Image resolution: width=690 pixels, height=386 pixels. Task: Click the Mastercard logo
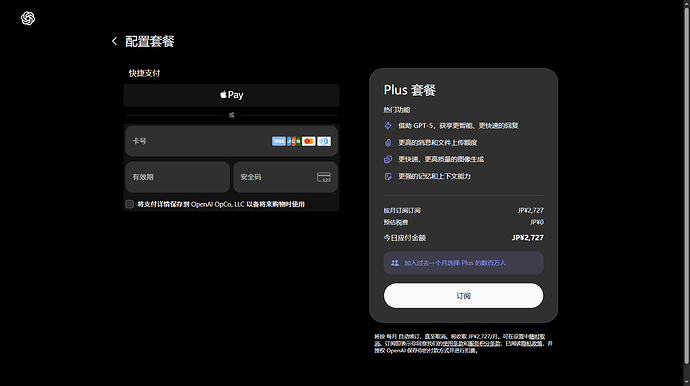(309, 141)
